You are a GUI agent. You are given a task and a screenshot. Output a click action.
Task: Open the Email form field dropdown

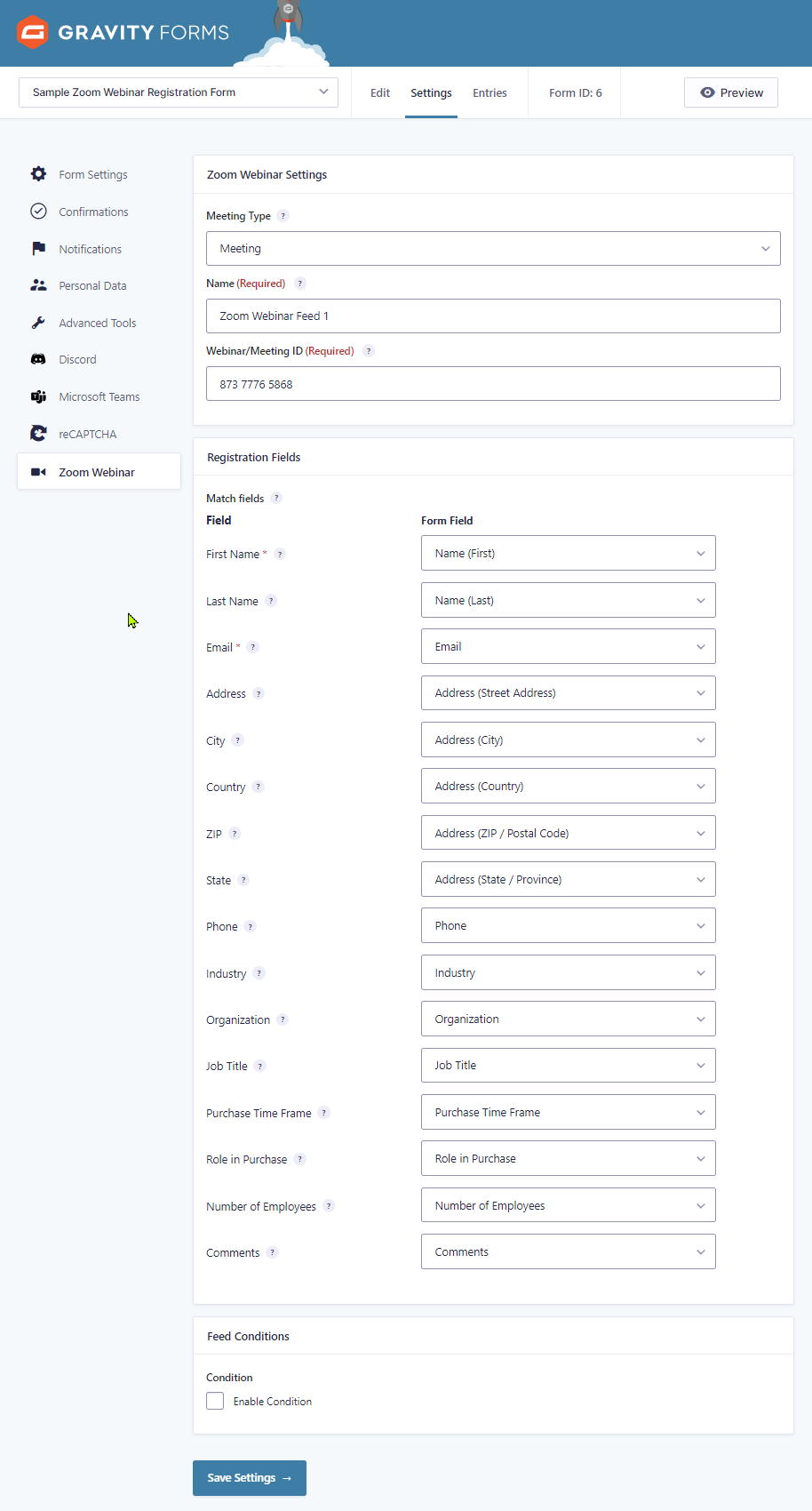(x=568, y=646)
